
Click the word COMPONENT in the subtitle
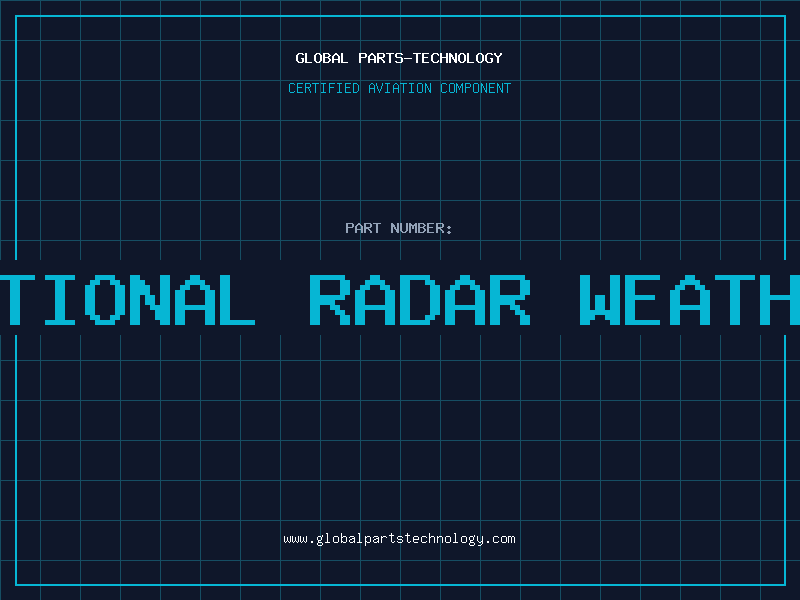click(x=476, y=88)
